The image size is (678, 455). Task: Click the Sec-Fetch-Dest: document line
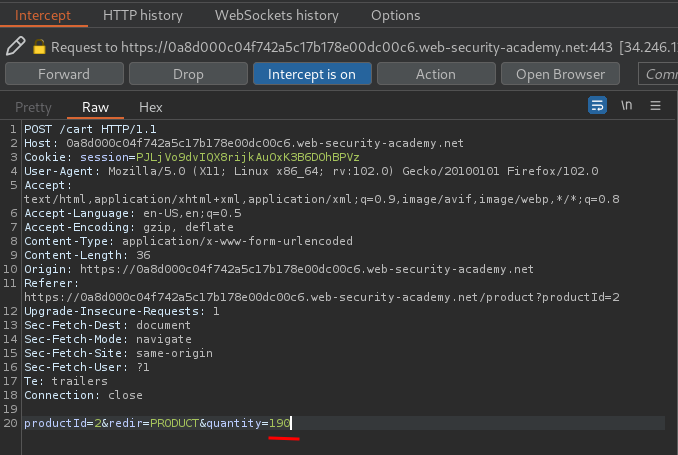click(107, 325)
